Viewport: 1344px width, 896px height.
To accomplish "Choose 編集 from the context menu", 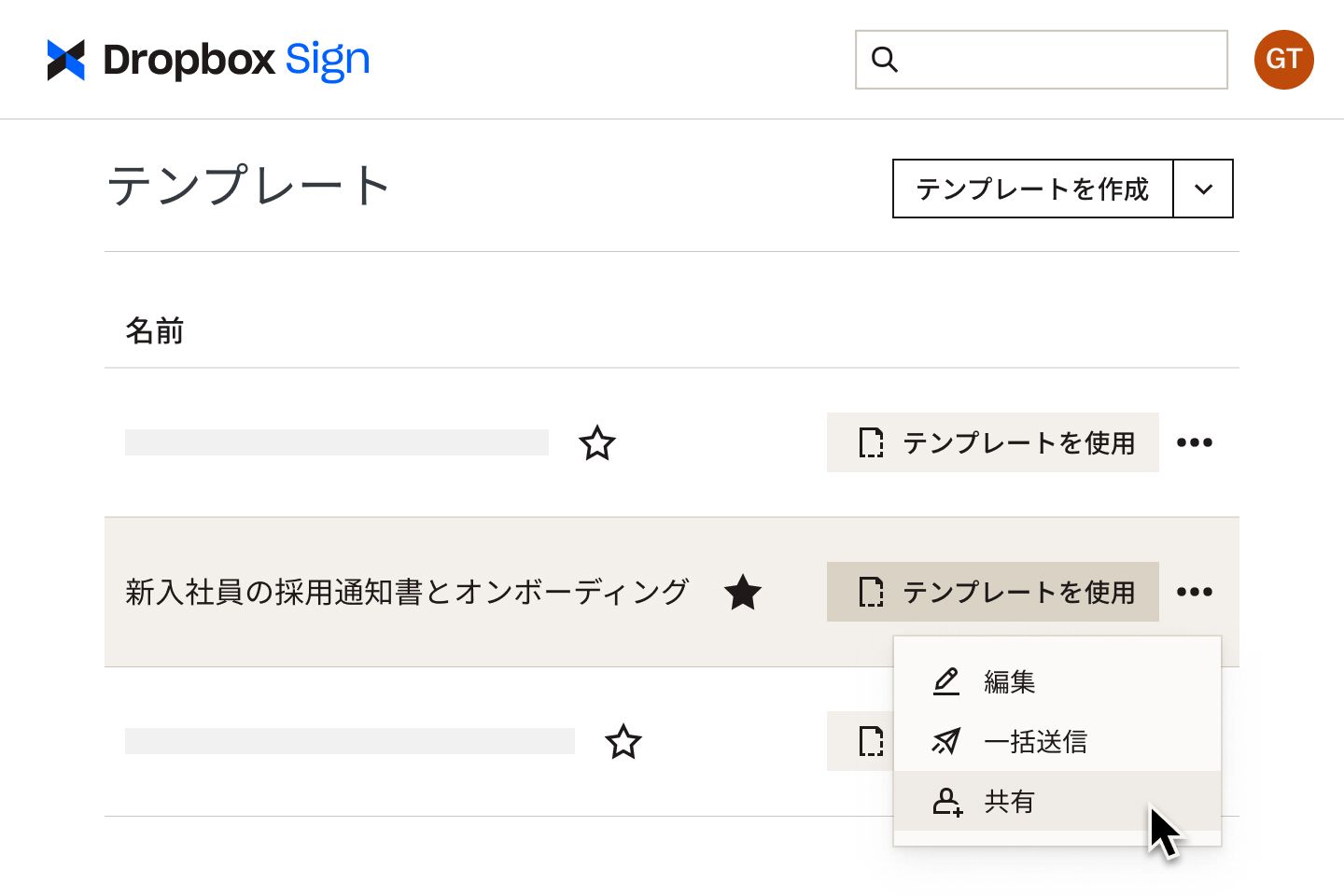I will click(x=1009, y=681).
